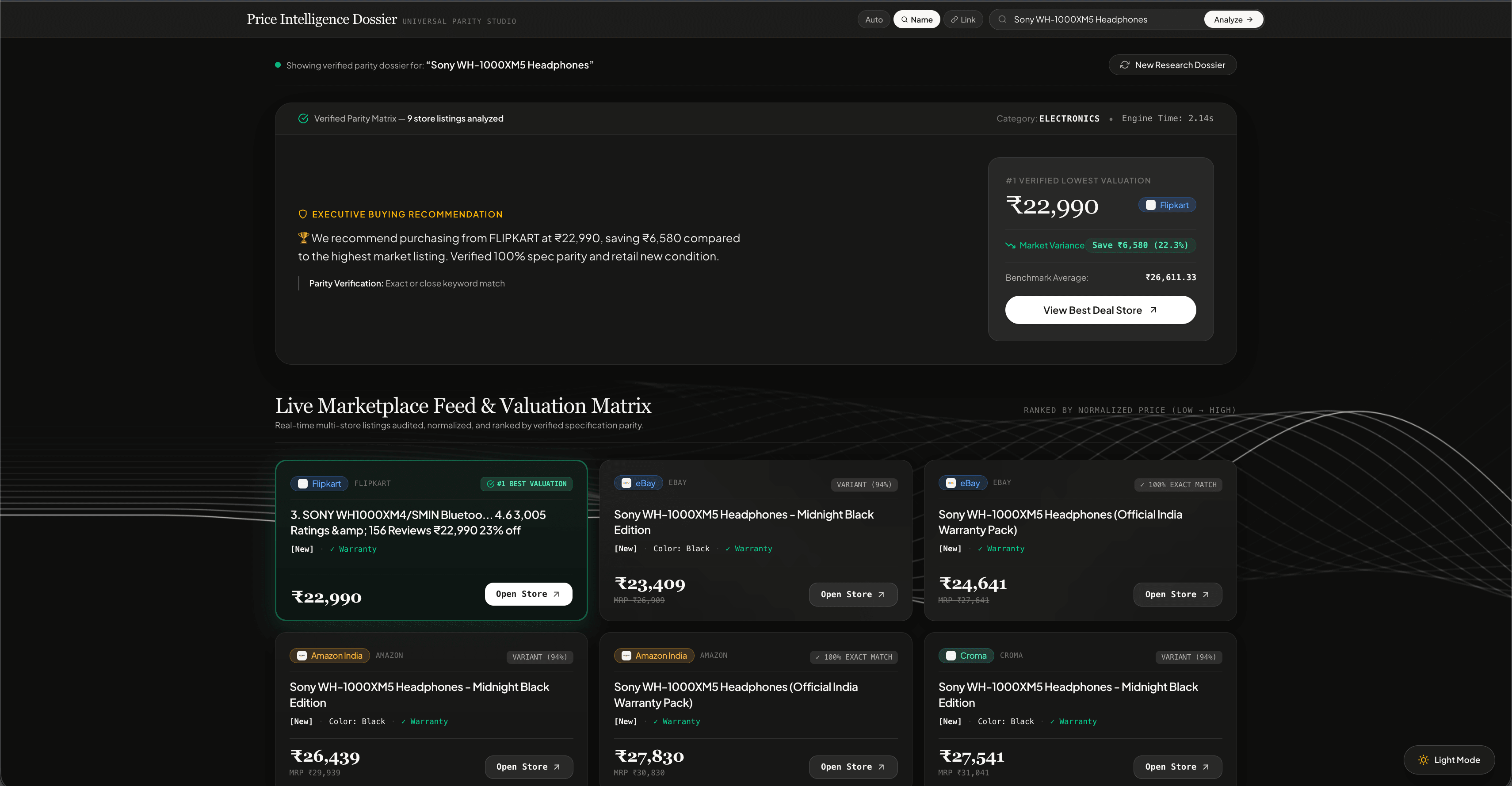Open Store for the ₹27,830 Amazon listing
This screenshot has width=1512, height=786.
pyautogui.click(x=852, y=767)
